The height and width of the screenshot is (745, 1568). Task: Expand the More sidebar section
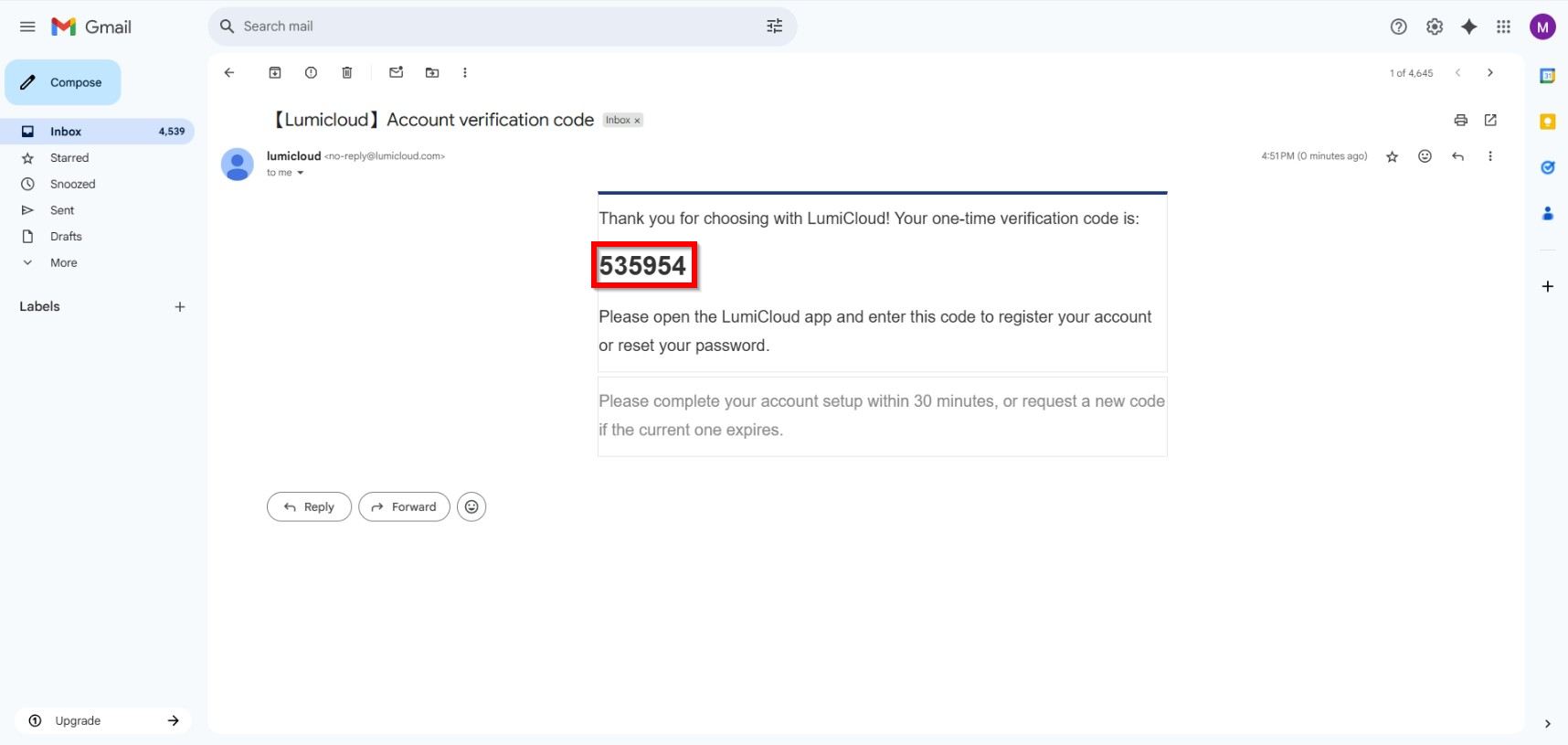pyautogui.click(x=63, y=263)
